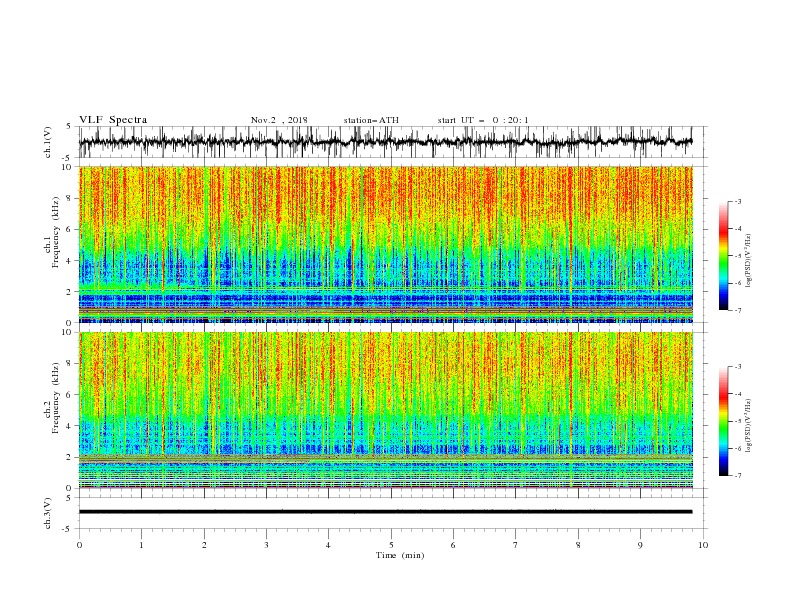
Task: Click the "5" volt tick of ch.1 waveform
Action: click(x=69, y=126)
